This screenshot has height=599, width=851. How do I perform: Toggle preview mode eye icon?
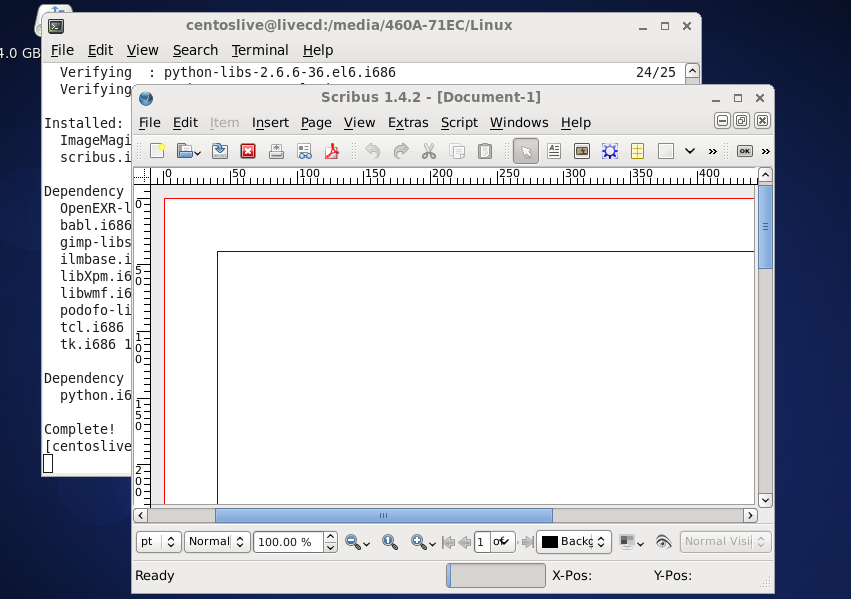663,541
